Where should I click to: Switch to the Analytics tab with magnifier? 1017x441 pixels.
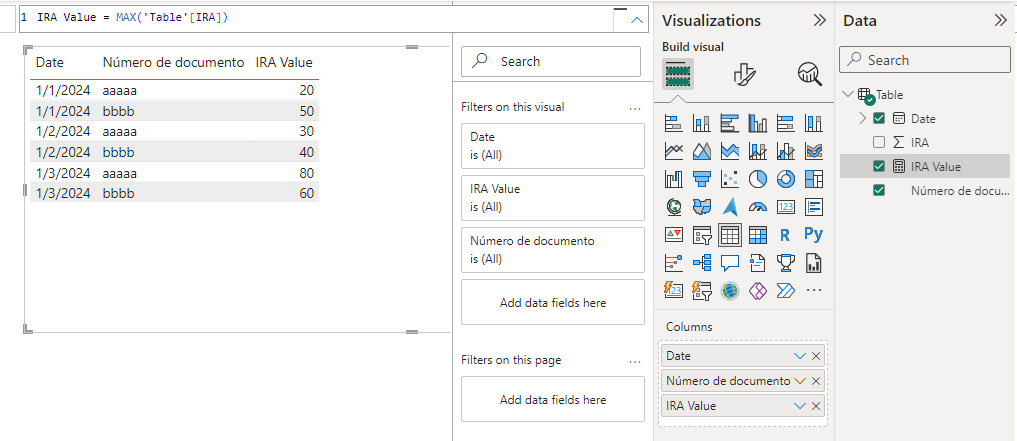coord(809,75)
